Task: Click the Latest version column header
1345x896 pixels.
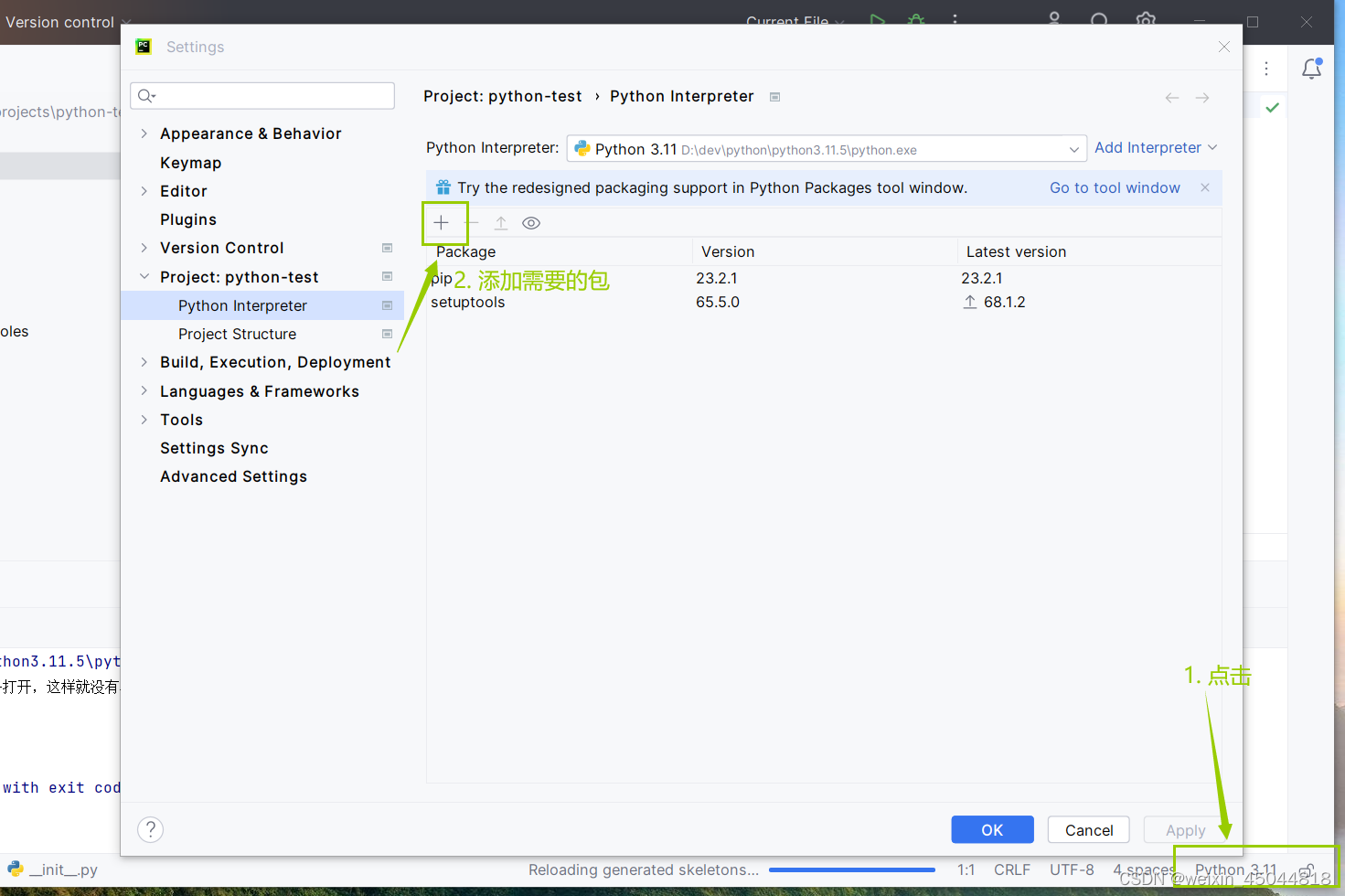Action: (1089, 251)
